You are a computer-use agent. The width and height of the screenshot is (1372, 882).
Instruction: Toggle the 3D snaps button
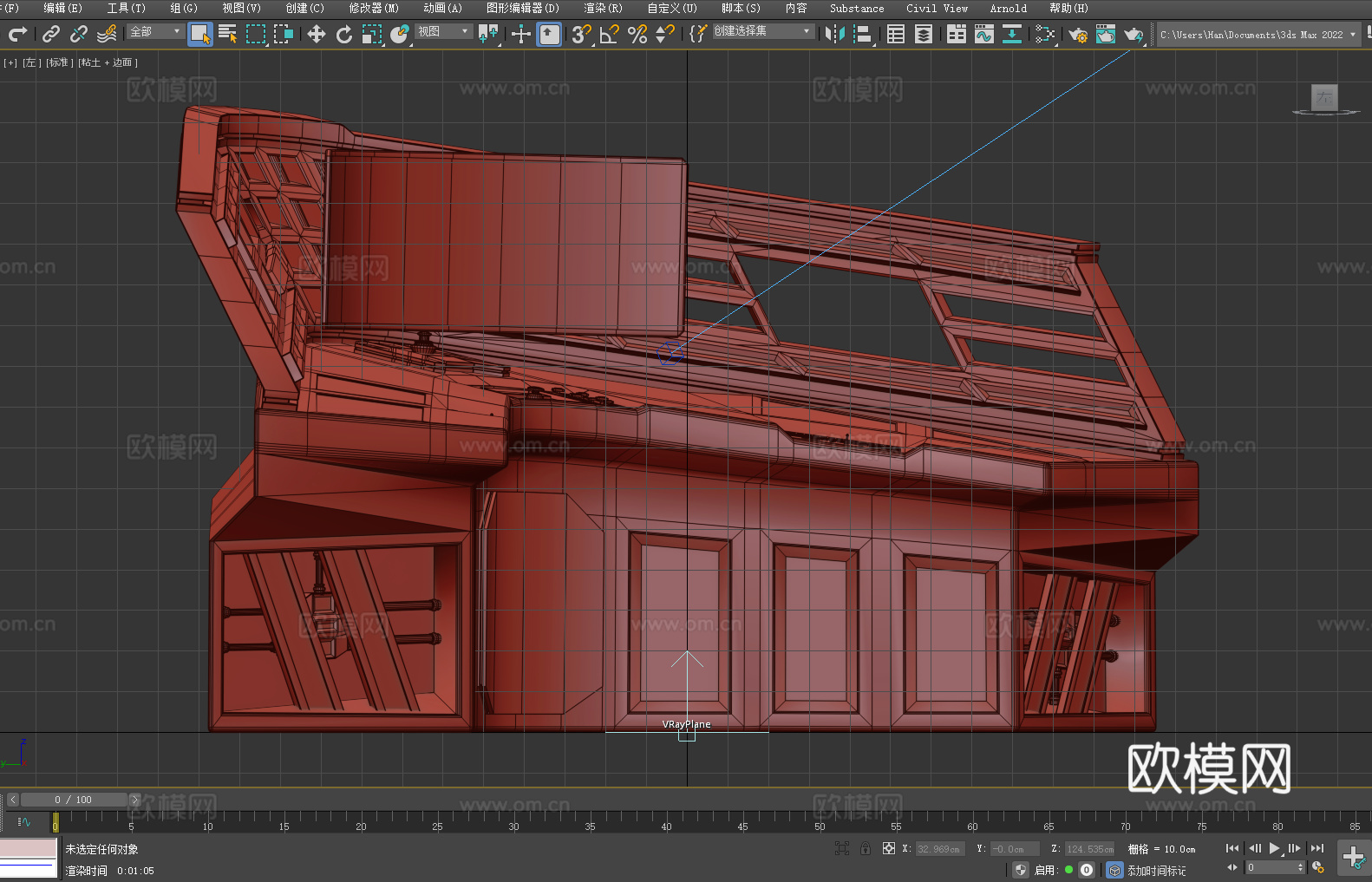[x=580, y=34]
